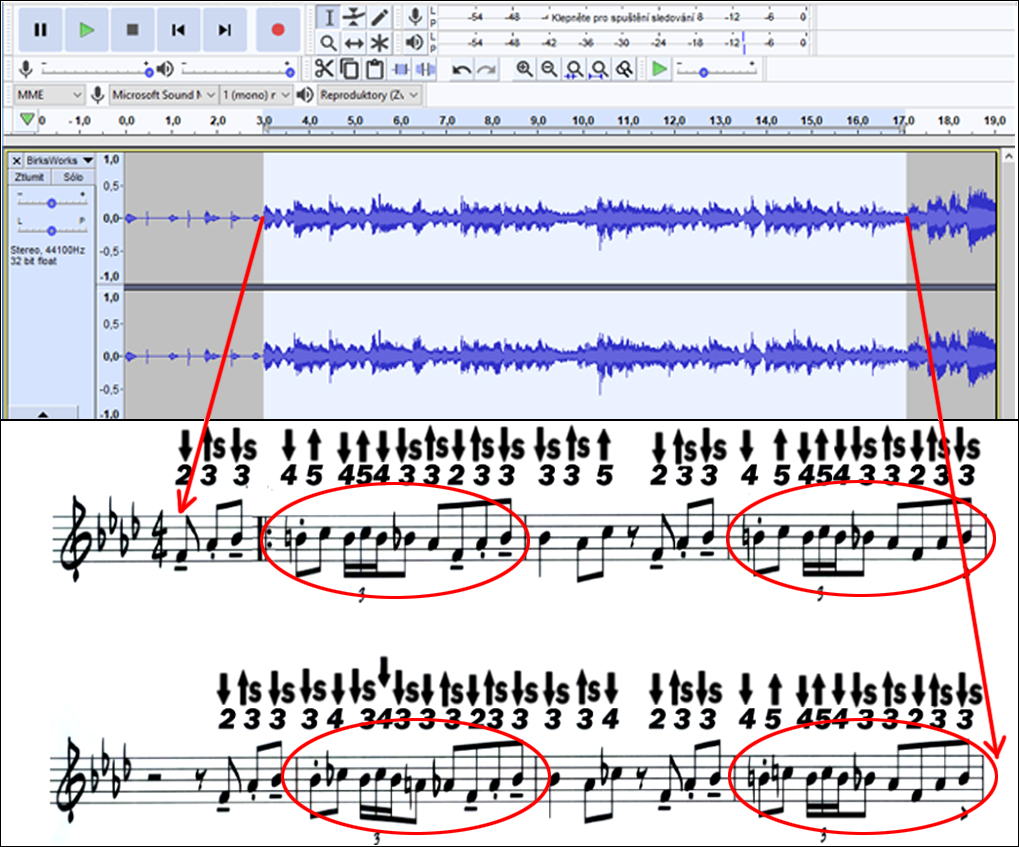The height and width of the screenshot is (847, 1019).
Task: Click the Silence audio icon
Action: [x=426, y=69]
